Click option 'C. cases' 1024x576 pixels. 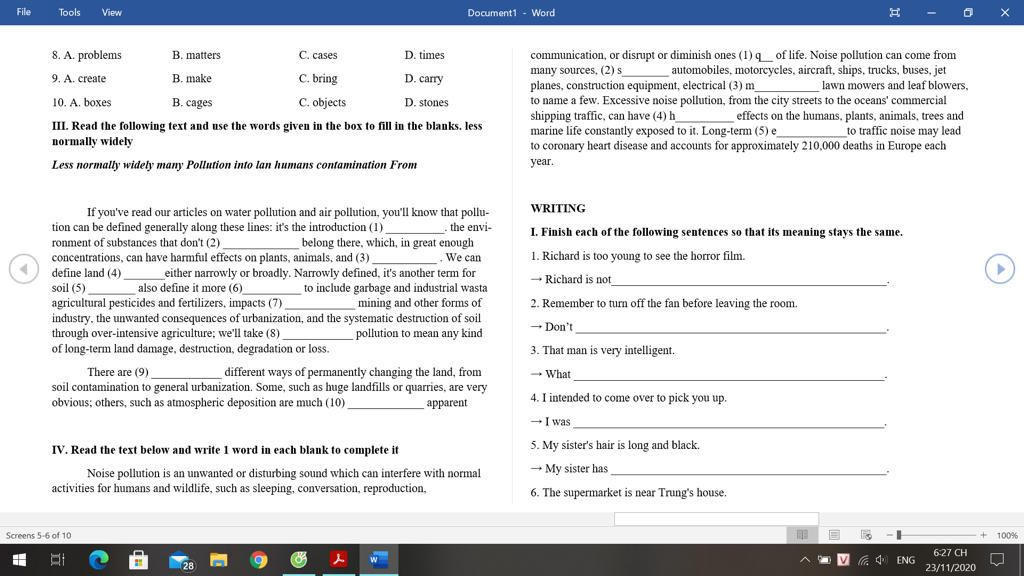(x=318, y=55)
